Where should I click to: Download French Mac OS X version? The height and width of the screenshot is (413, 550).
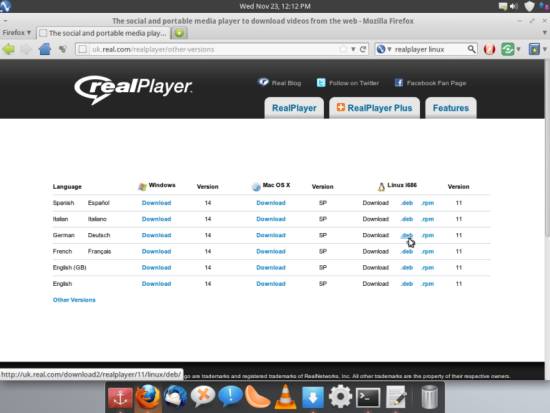point(271,251)
